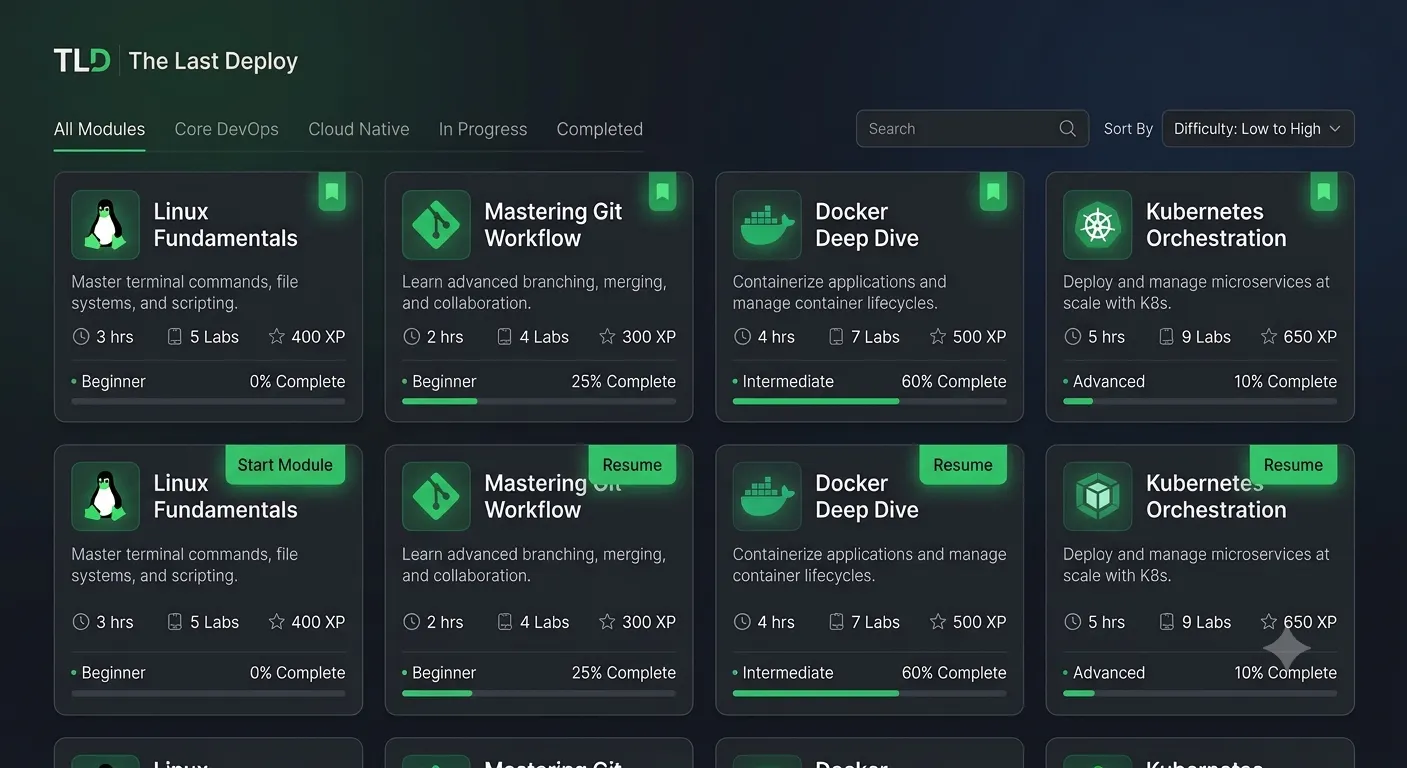Click the "Sort By" label
The image size is (1407, 768).
(x=1128, y=129)
